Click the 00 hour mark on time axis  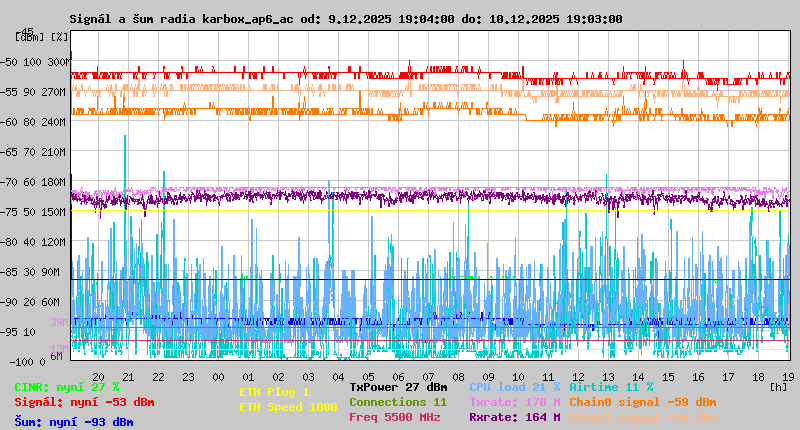coord(218,376)
